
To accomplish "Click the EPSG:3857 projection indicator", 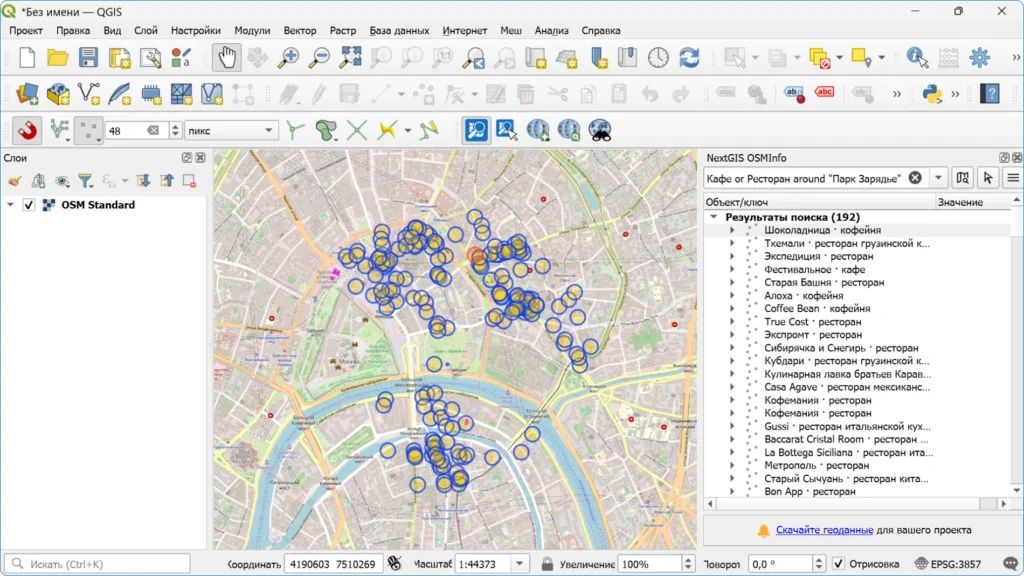I will point(948,564).
